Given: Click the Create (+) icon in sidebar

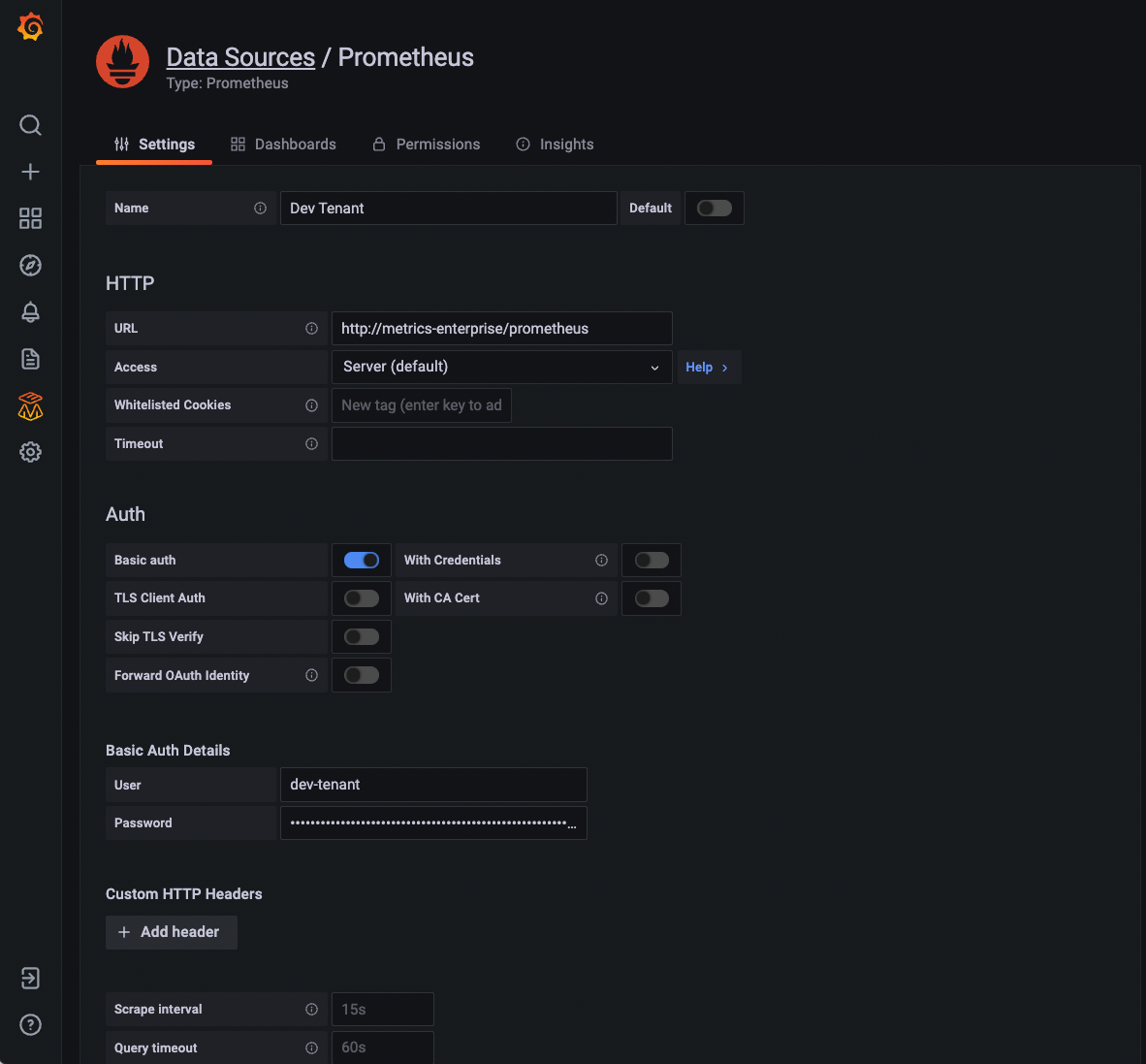Looking at the screenshot, I should pos(30,172).
